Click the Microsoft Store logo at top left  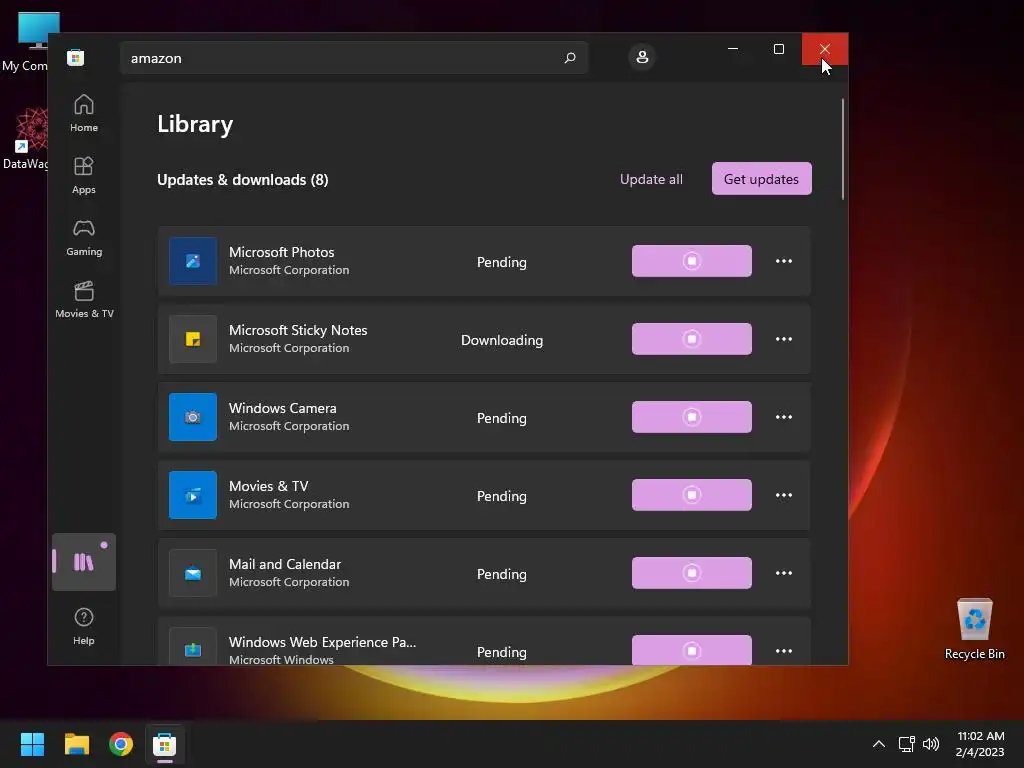pyautogui.click(x=76, y=57)
